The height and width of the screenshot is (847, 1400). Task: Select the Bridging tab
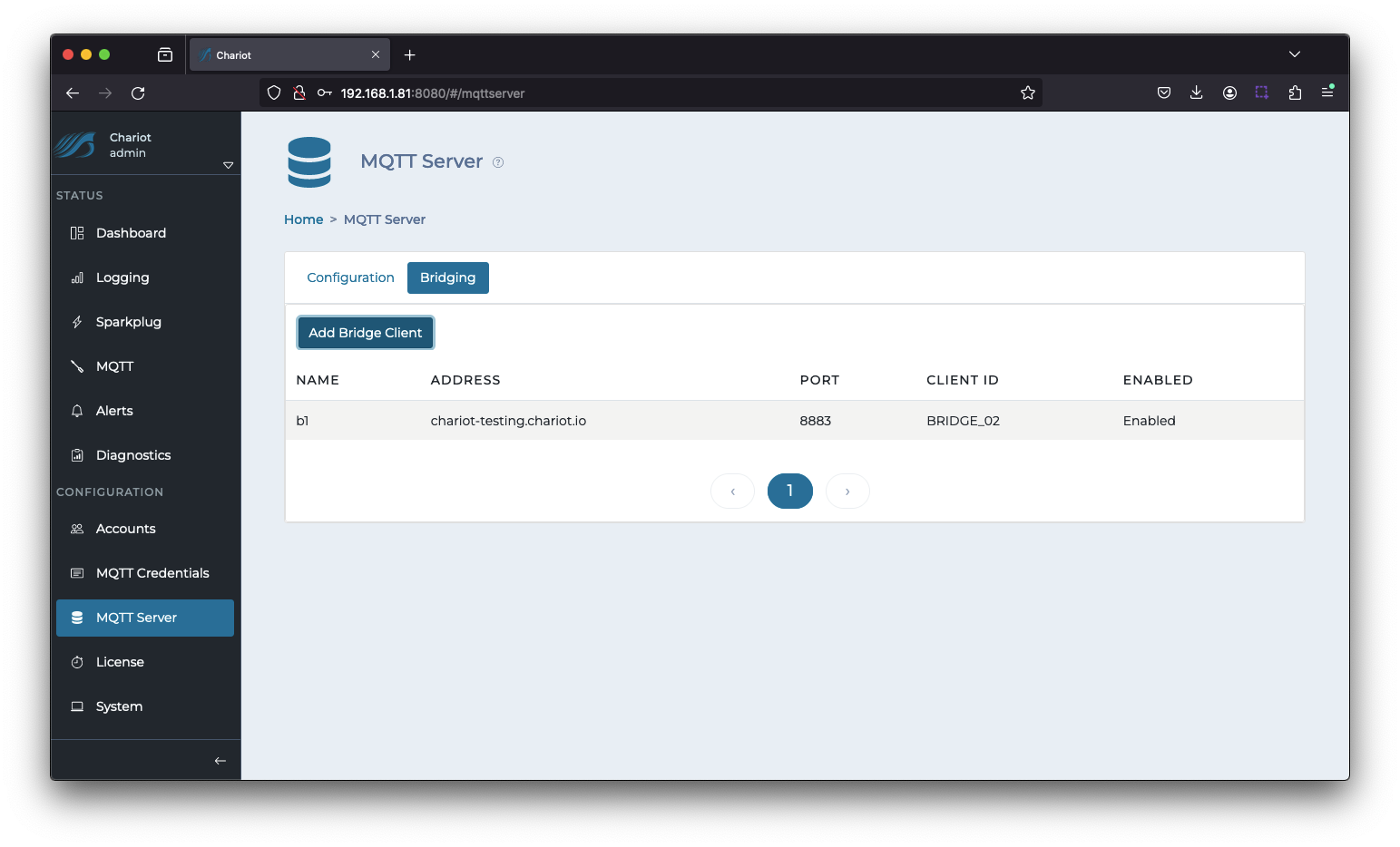(x=448, y=277)
